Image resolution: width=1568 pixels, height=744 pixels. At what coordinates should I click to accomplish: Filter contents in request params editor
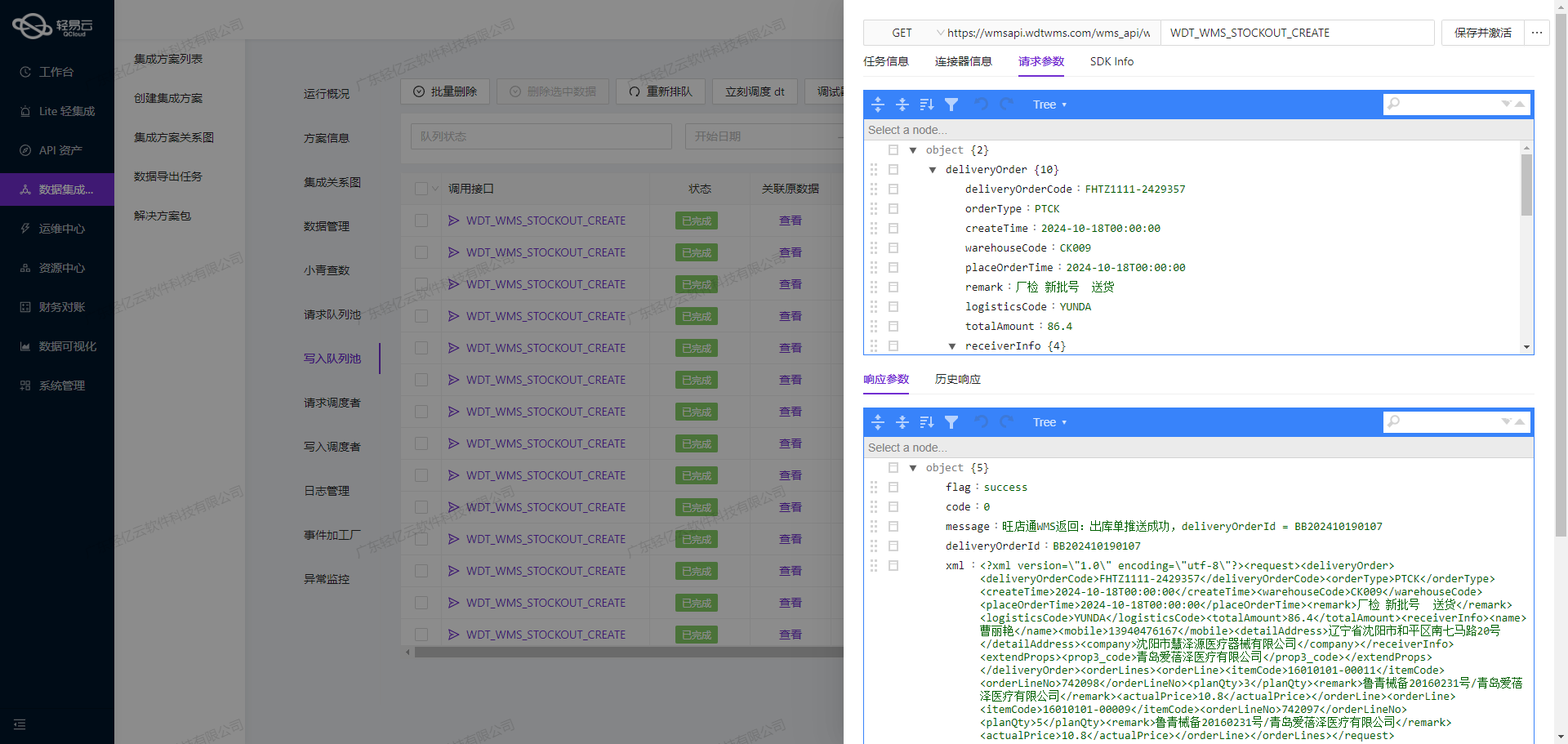(x=951, y=105)
